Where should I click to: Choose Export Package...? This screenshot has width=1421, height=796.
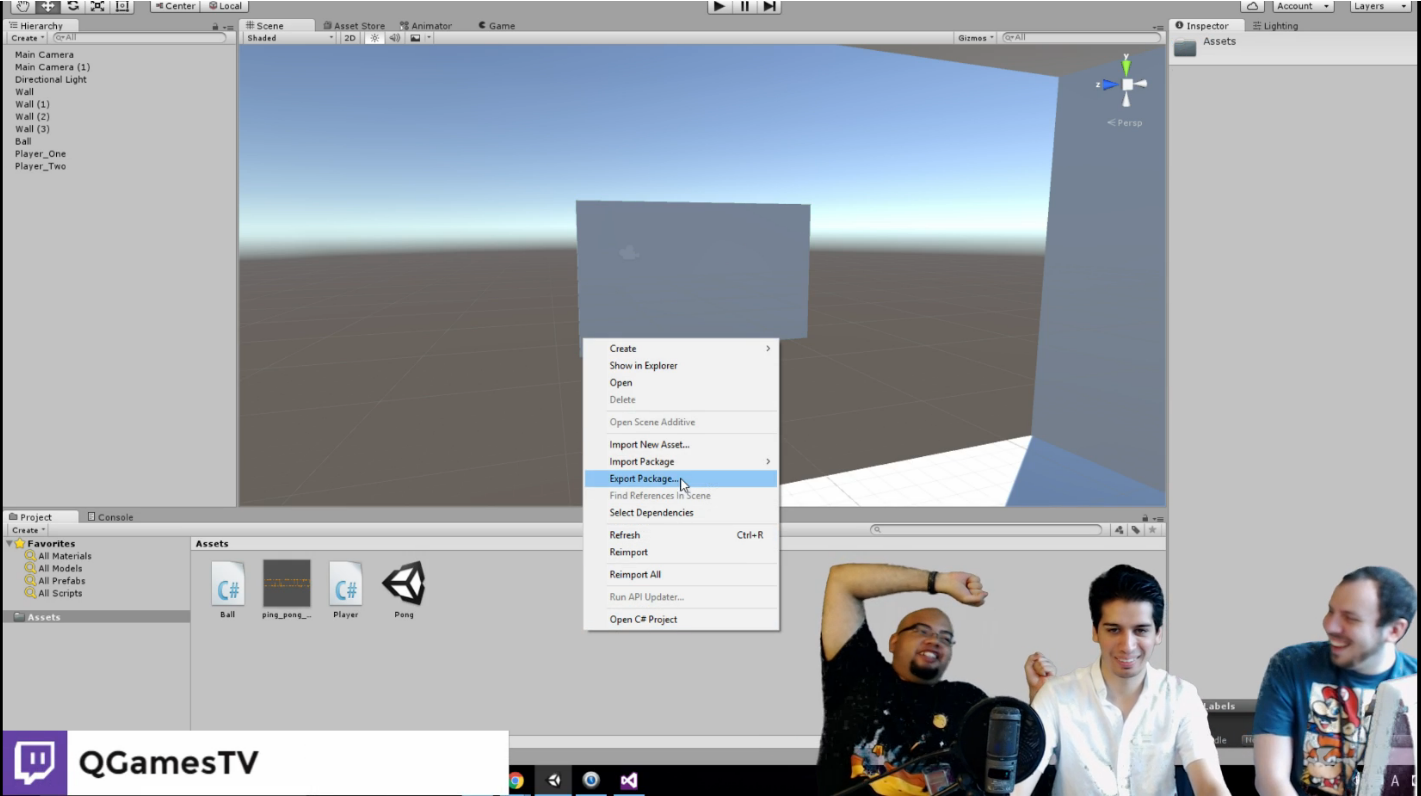(x=681, y=479)
